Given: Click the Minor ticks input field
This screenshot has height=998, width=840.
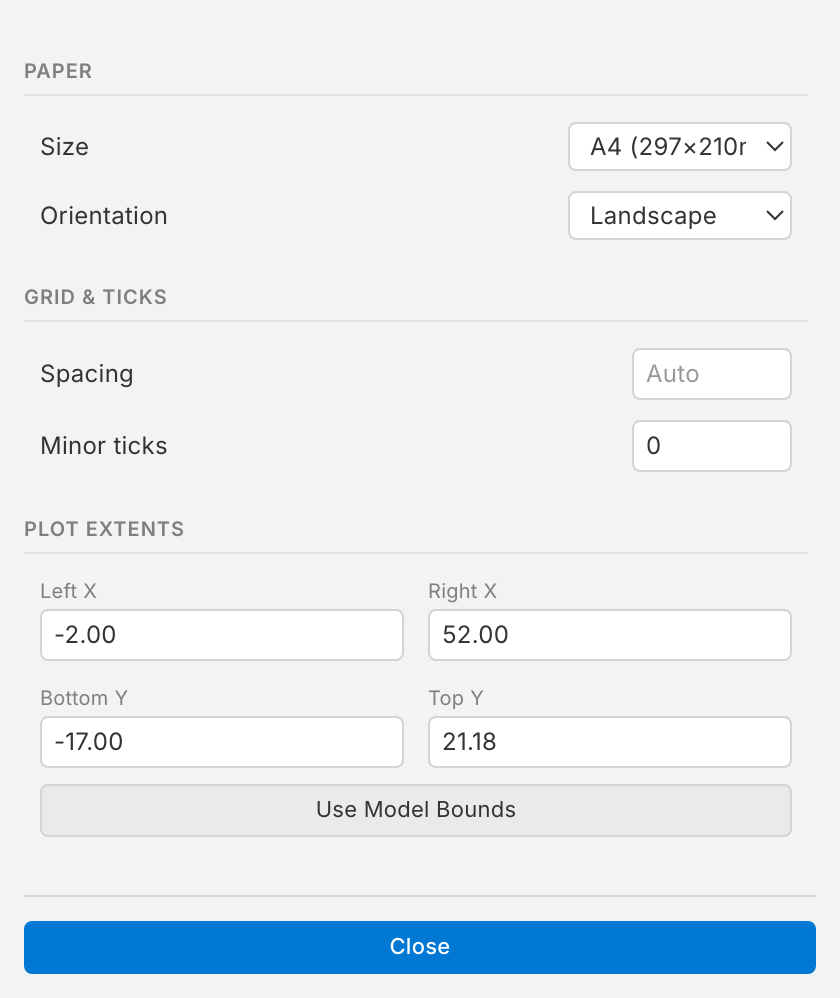Looking at the screenshot, I should point(711,446).
